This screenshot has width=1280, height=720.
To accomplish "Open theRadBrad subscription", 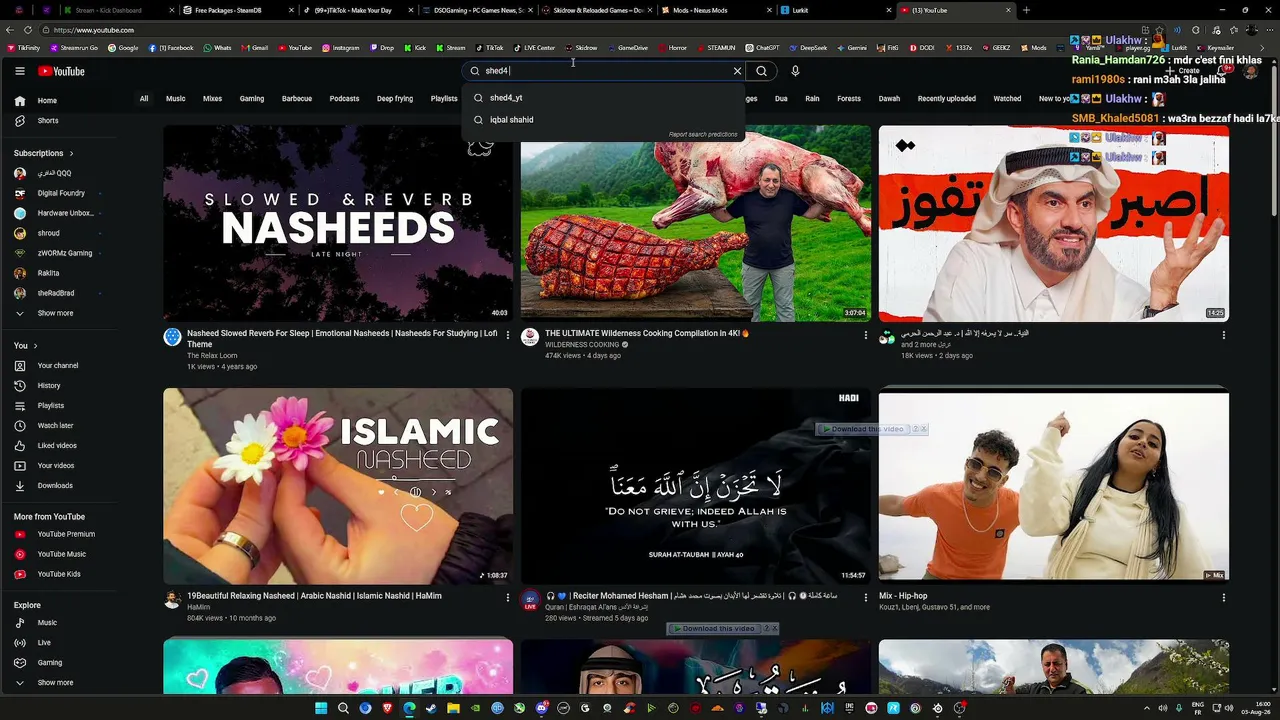I will (58, 293).
